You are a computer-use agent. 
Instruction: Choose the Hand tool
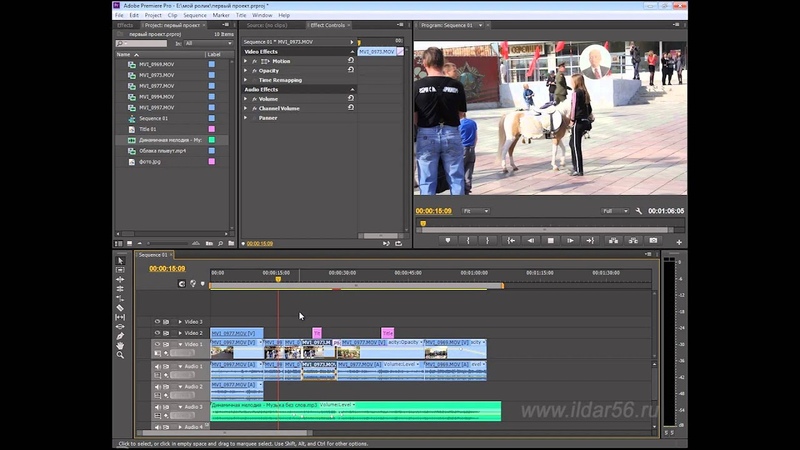point(120,345)
